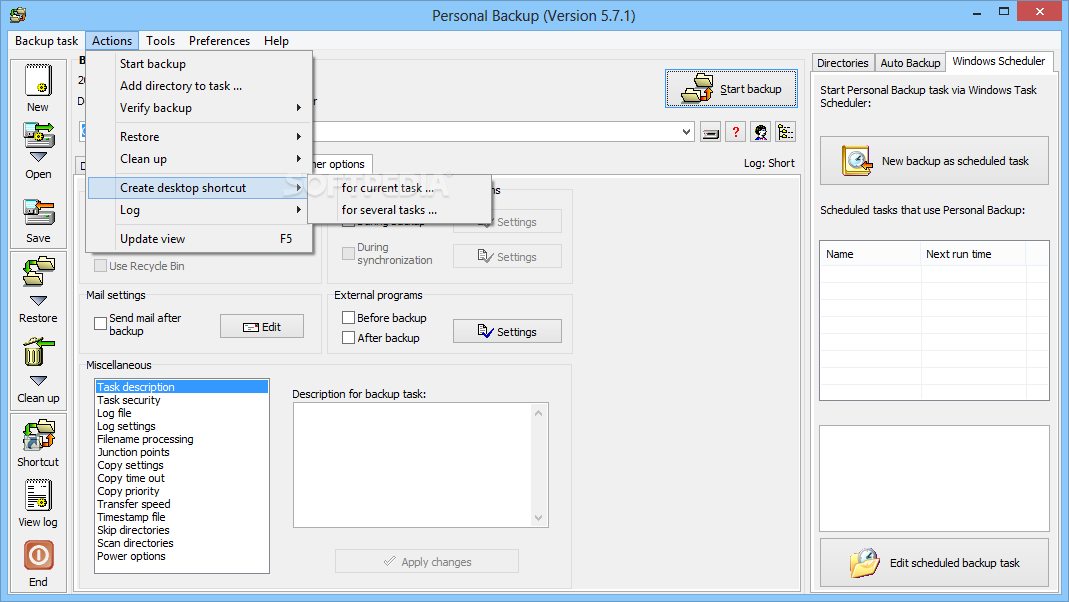
Task: Click the Open task icon
Action: coord(38,134)
